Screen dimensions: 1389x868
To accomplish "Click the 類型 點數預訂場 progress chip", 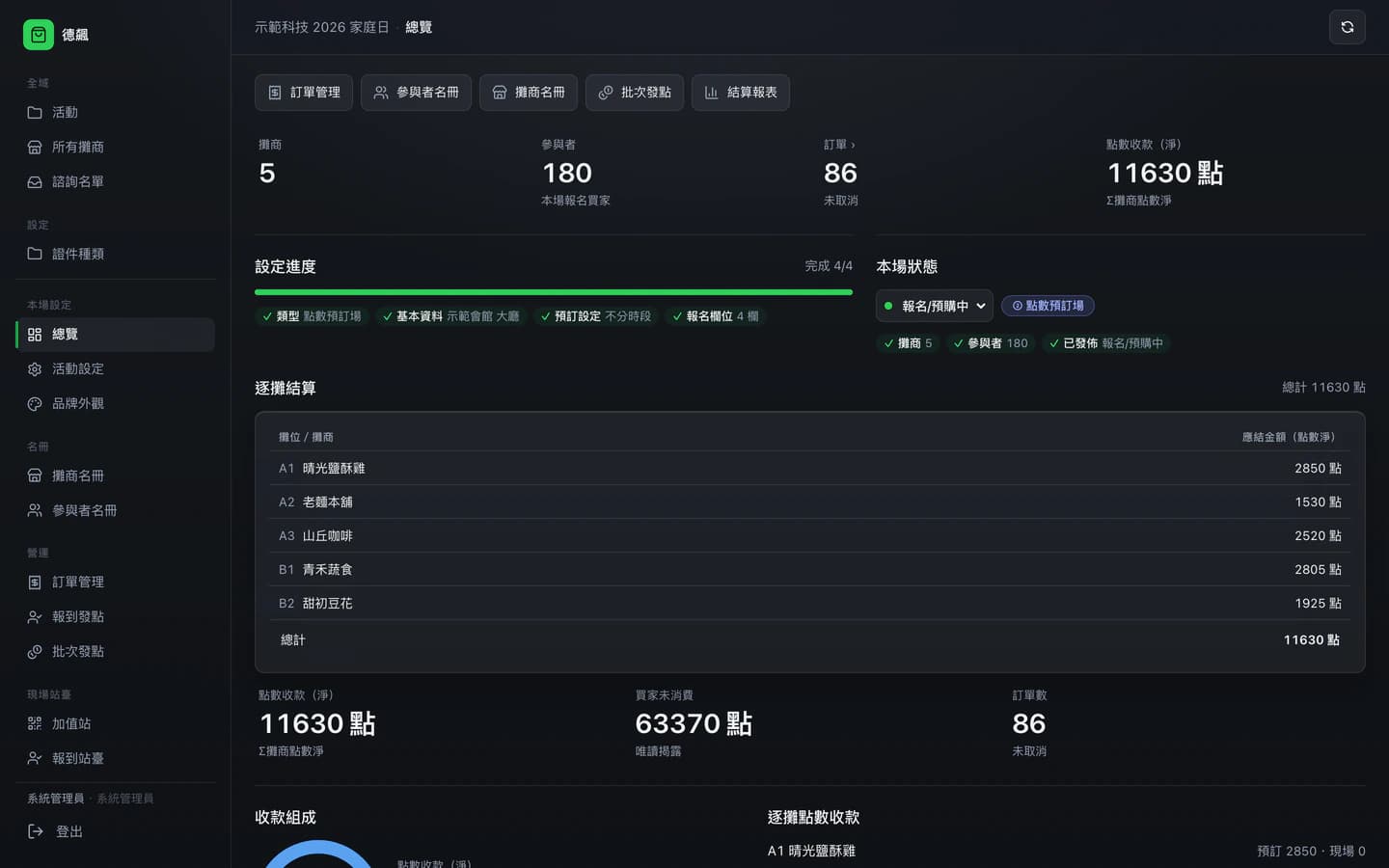I will [312, 316].
